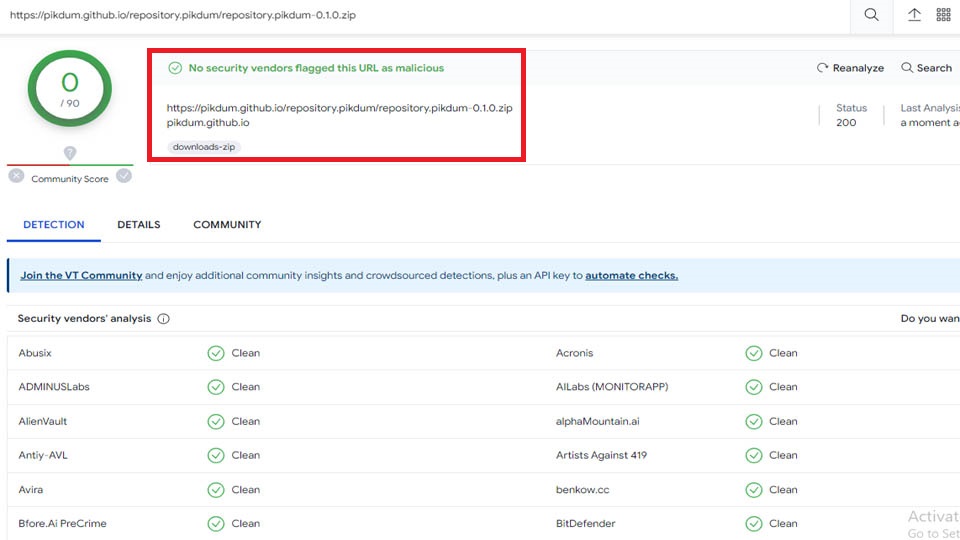
Task: Click the analyzed URL text in summary box
Action: click(339, 108)
